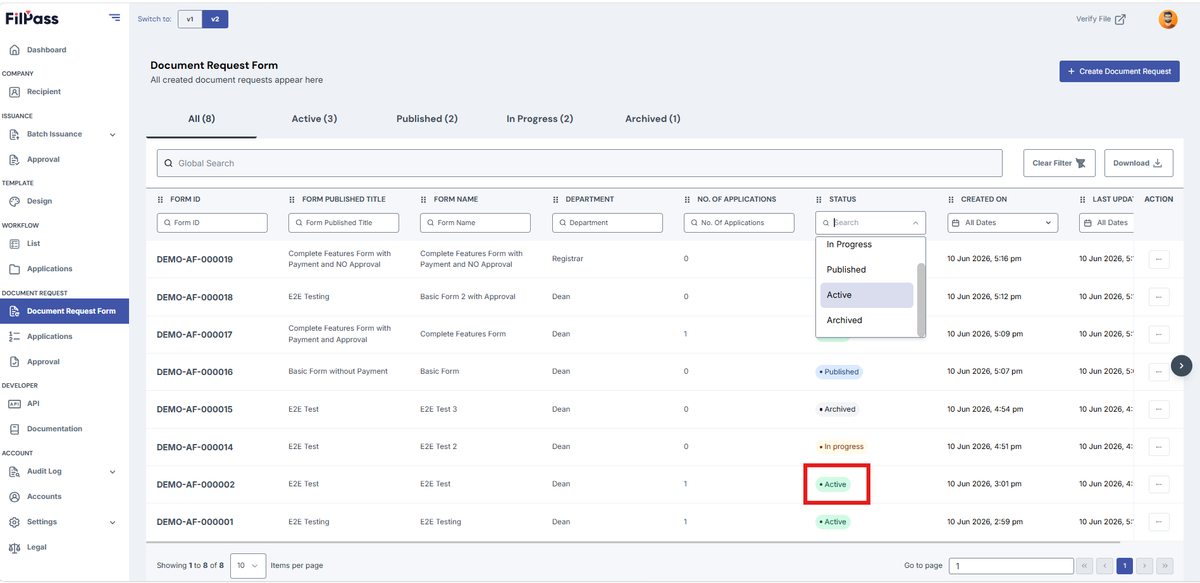Click the status dropdown list scrollbar
Image resolution: width=1200 pixels, height=583 pixels.
[x=921, y=298]
